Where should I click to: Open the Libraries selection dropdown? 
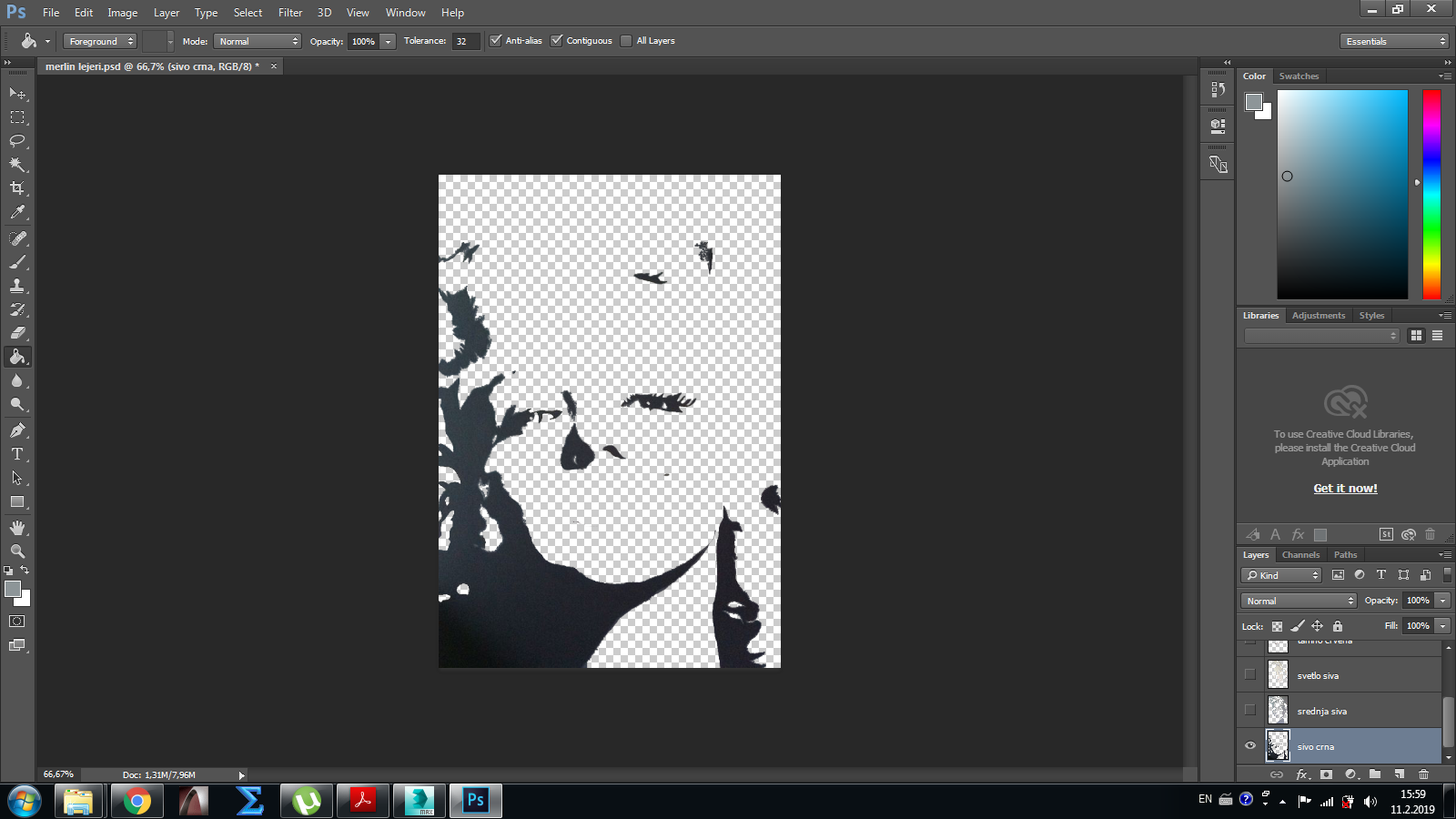1321,336
